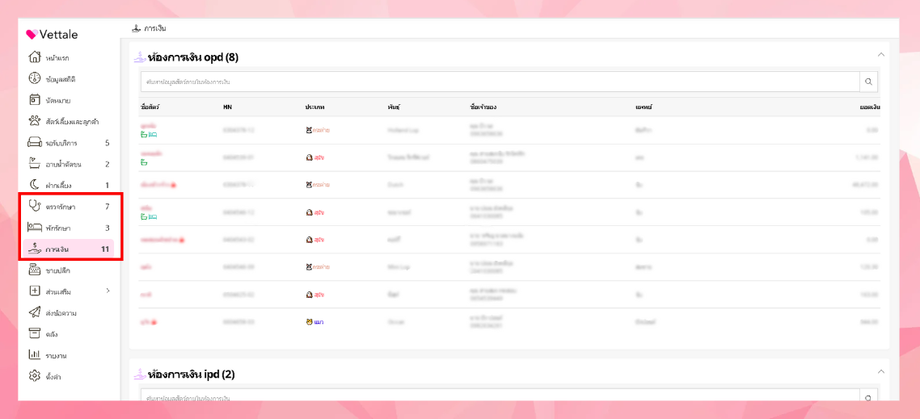920x419 pixels.
Task: Click the rabbit icon in the Dutch row
Action: click(x=309, y=184)
